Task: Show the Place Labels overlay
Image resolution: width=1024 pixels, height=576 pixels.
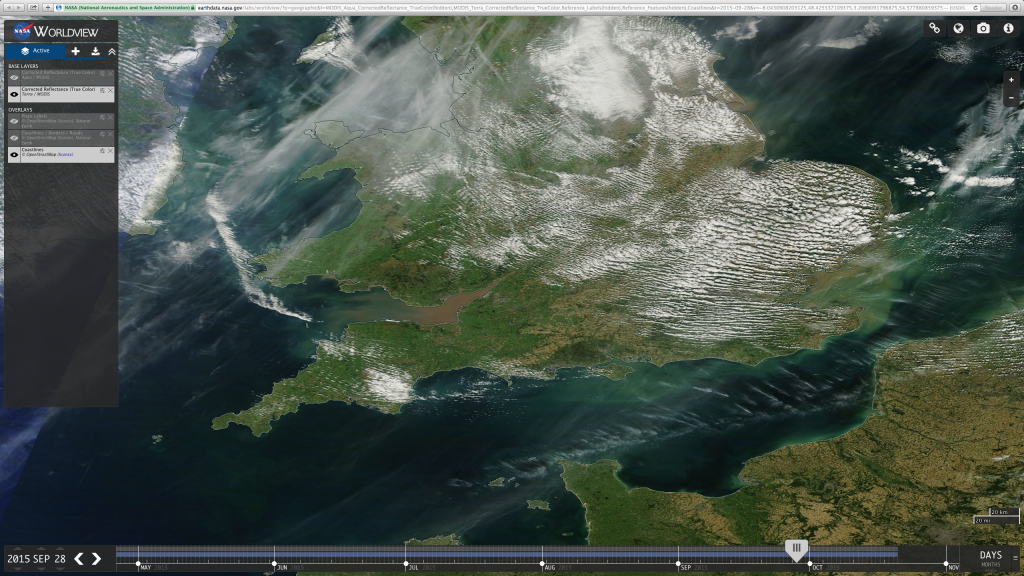Action: click(14, 121)
